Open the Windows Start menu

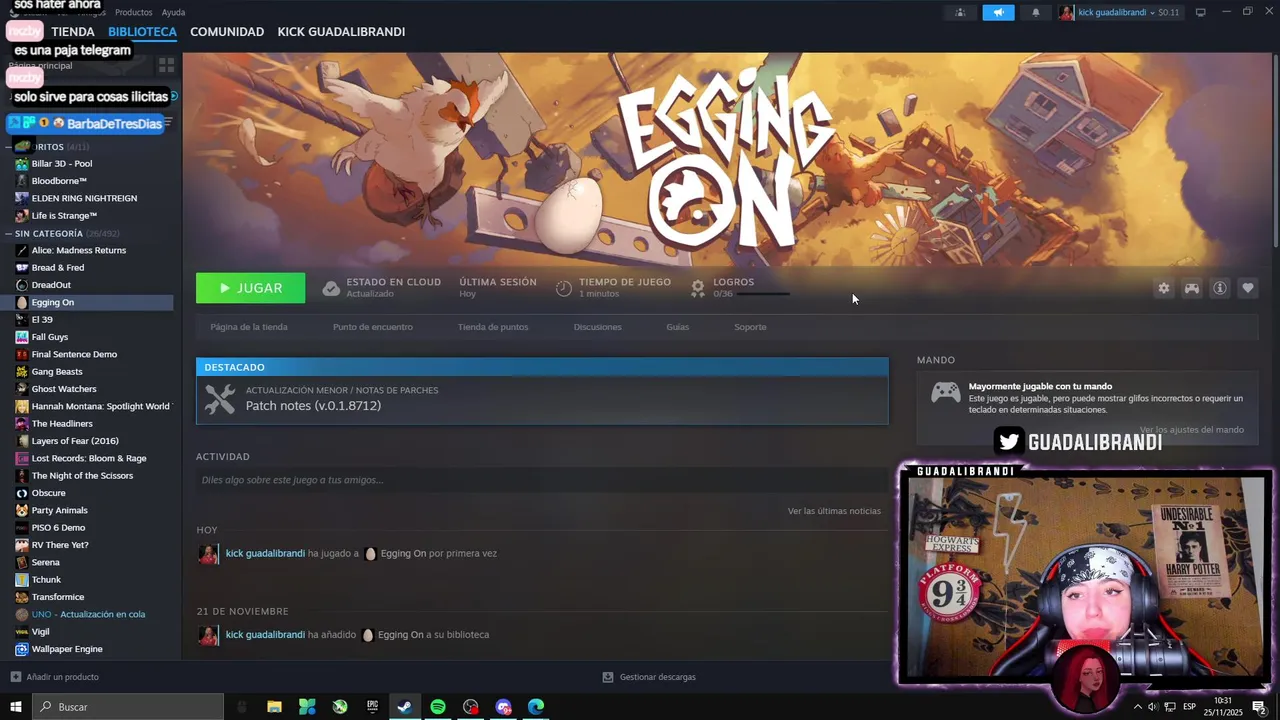(16, 707)
